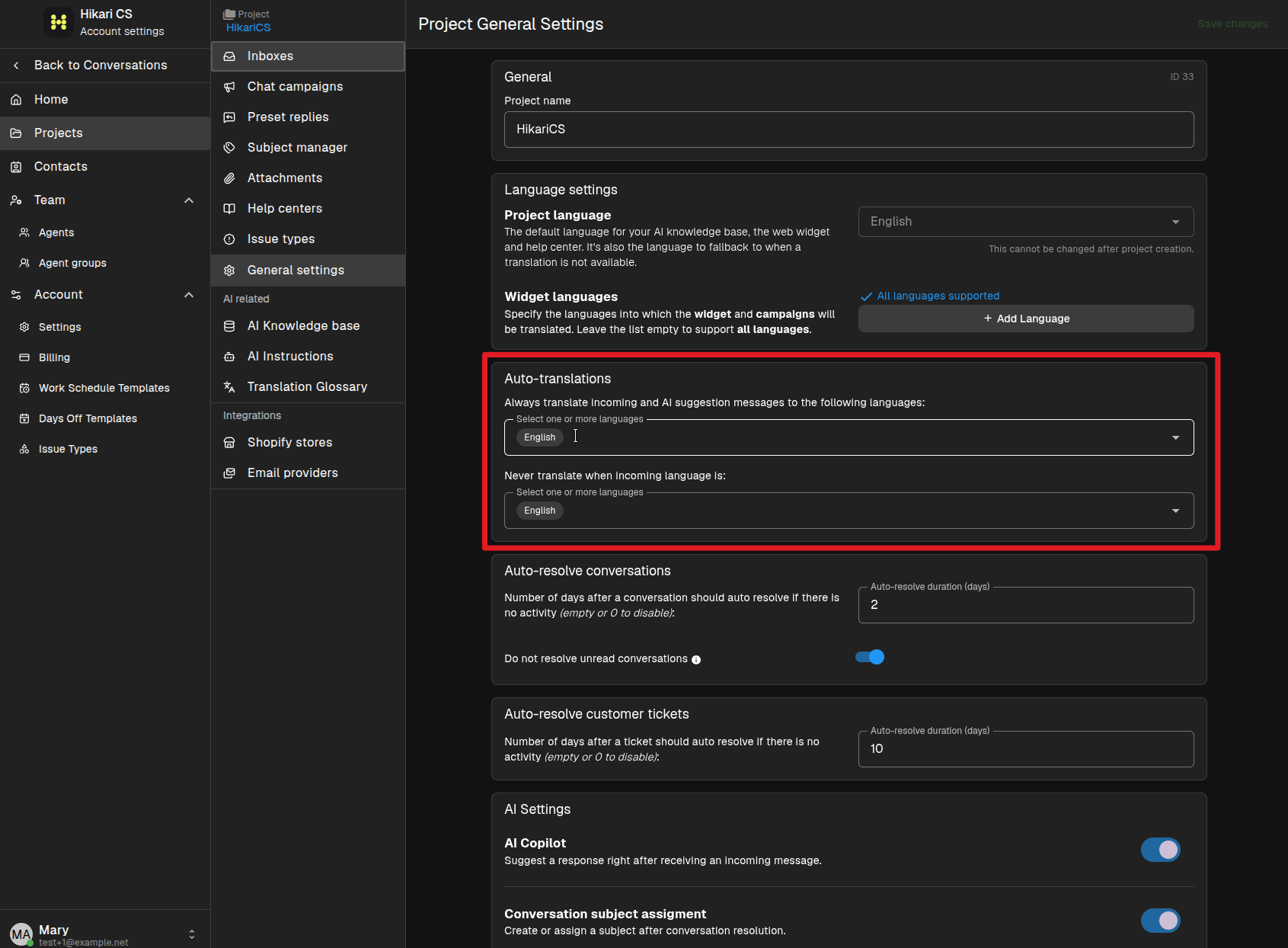Viewport: 1288px width, 948px height.
Task: Click the Back to Conversations arrow icon
Action: pyautogui.click(x=16, y=66)
